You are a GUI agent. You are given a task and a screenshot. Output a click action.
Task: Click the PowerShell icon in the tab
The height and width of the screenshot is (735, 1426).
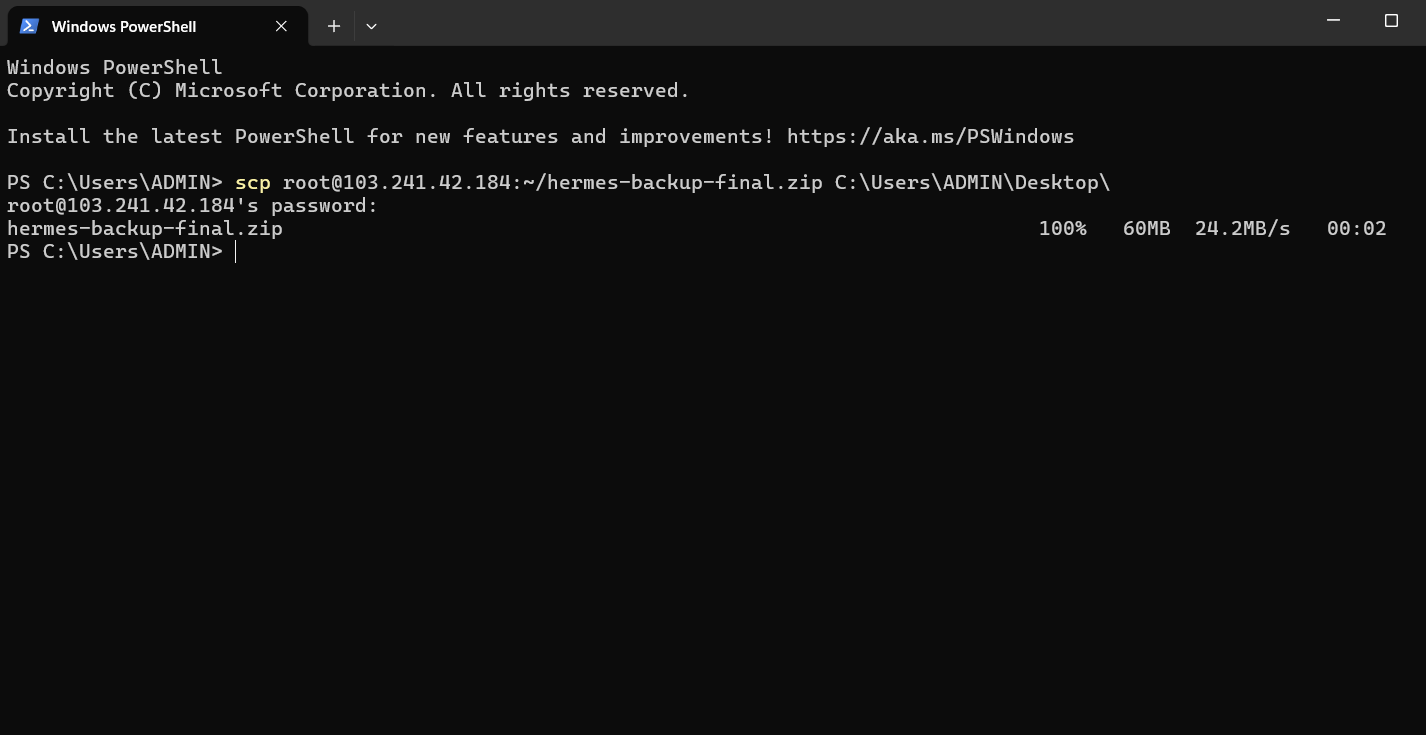point(29,26)
